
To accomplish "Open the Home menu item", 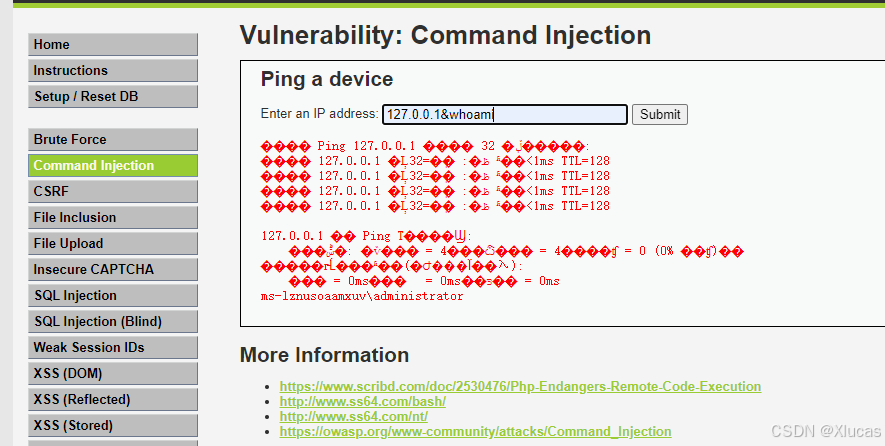I will 113,45.
